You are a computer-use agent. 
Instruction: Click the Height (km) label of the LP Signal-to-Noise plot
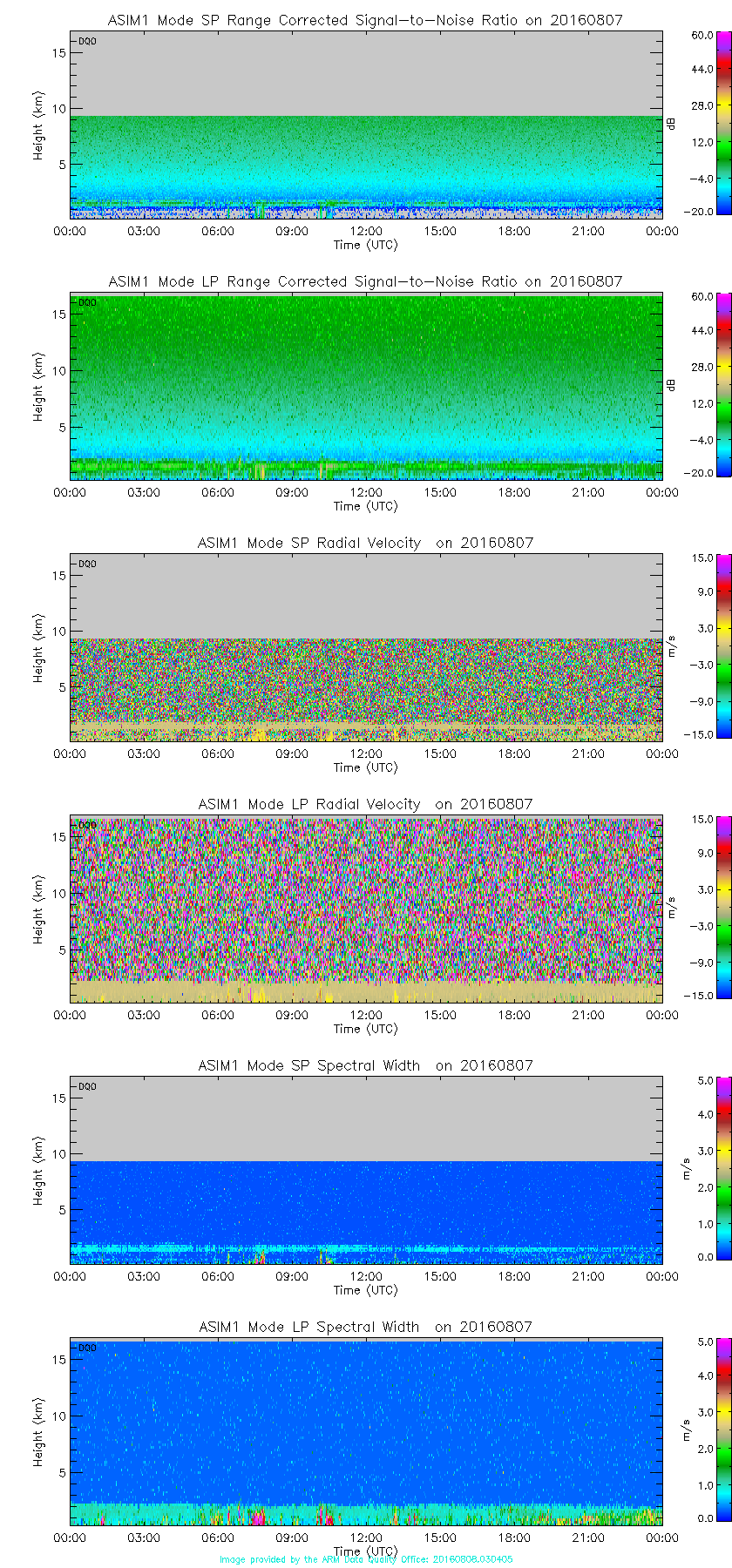click(x=38, y=388)
